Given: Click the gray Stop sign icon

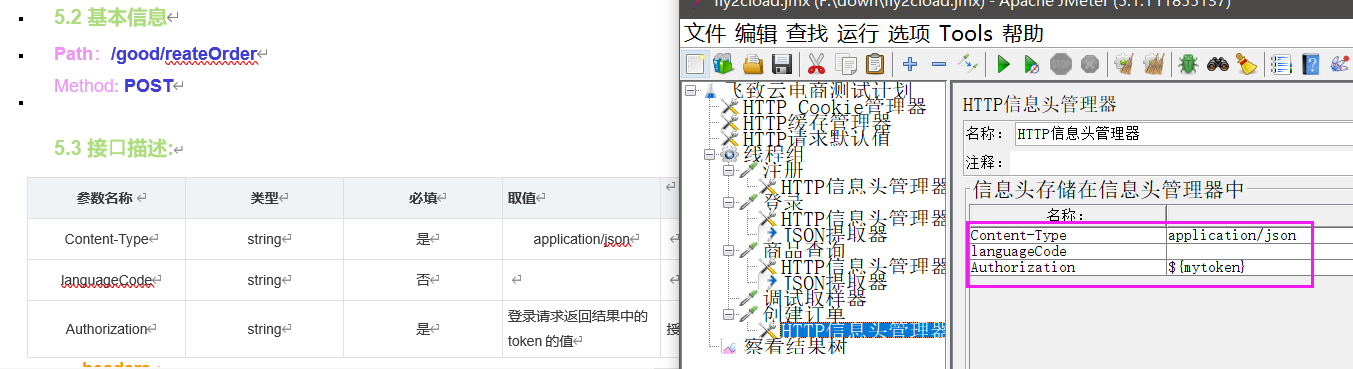Looking at the screenshot, I should pos(1061,65).
